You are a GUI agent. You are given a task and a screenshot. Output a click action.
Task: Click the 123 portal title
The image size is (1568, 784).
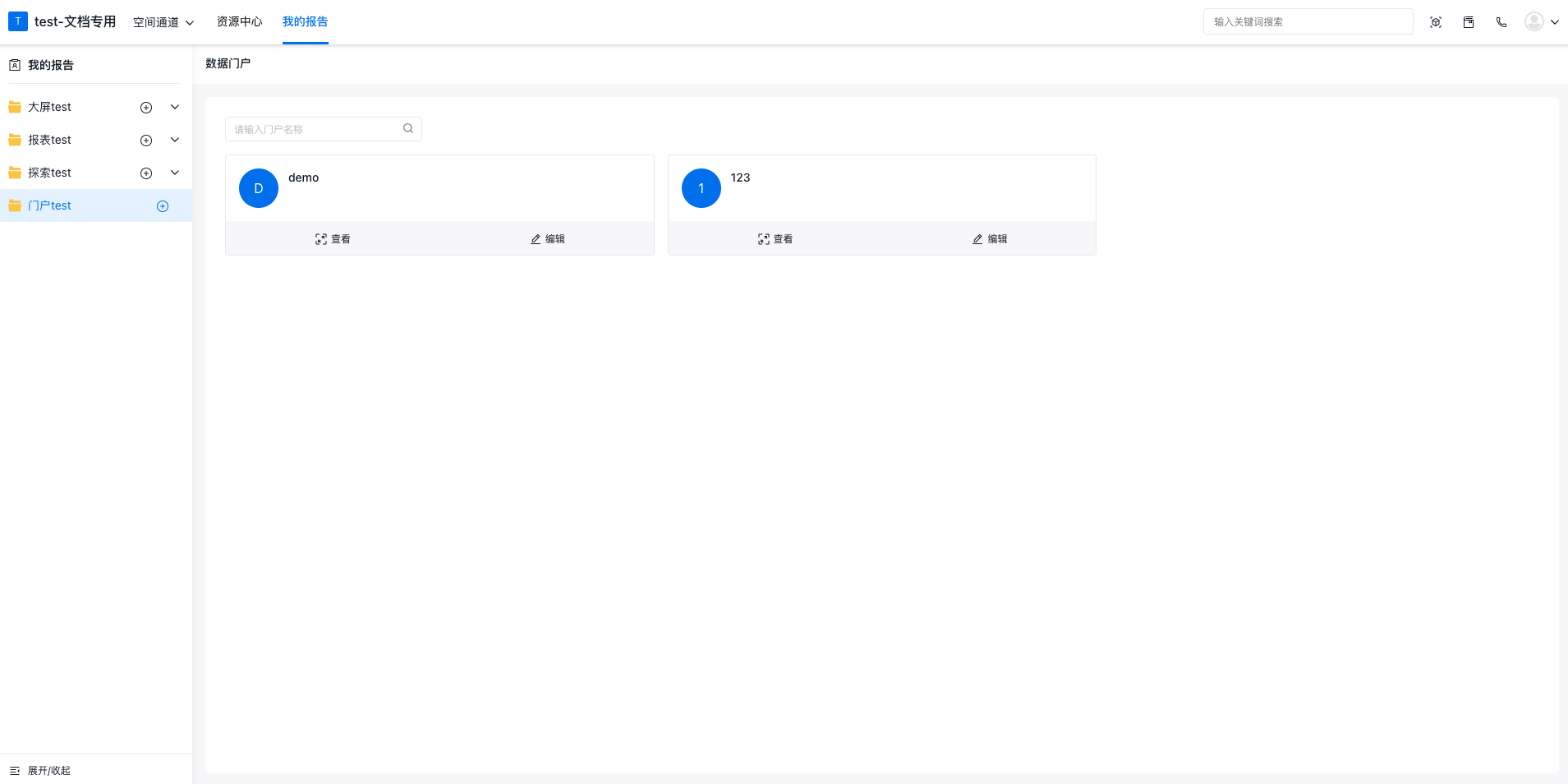[740, 178]
